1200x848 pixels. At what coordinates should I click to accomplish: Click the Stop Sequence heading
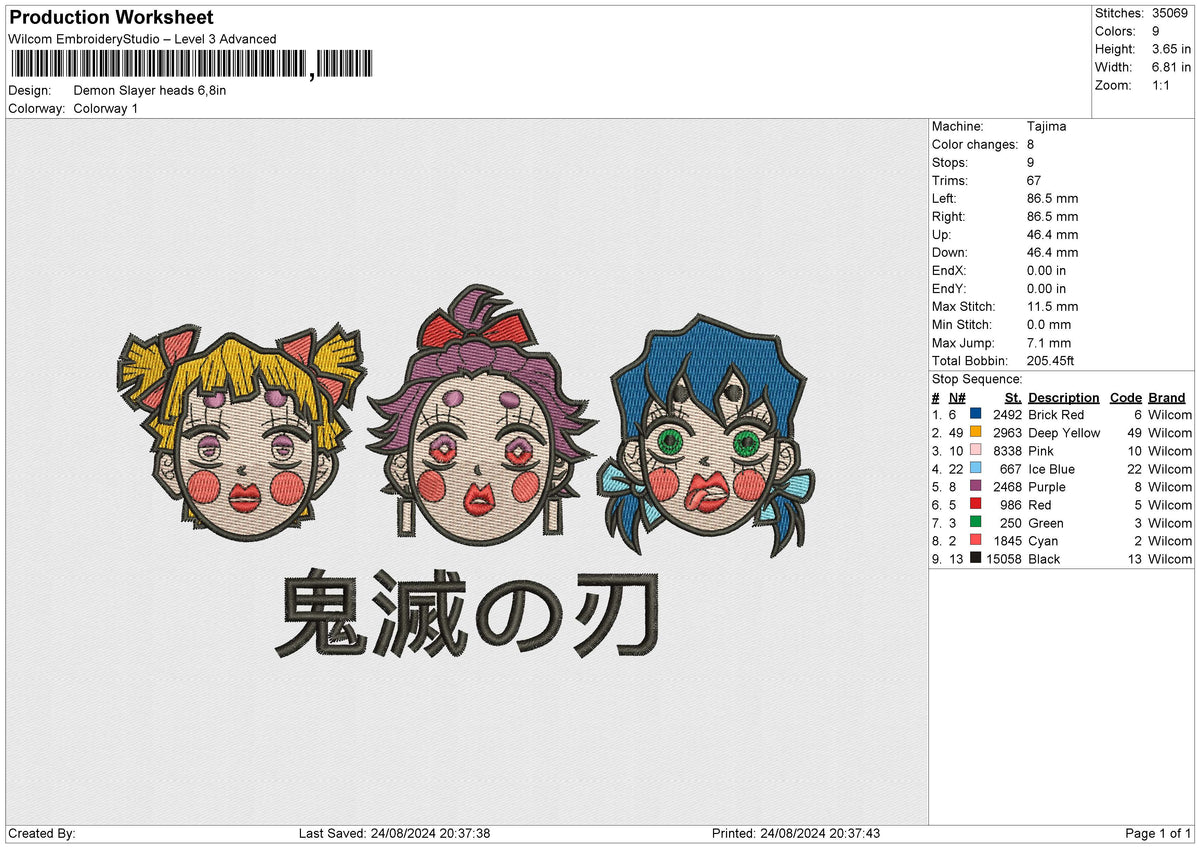977,380
